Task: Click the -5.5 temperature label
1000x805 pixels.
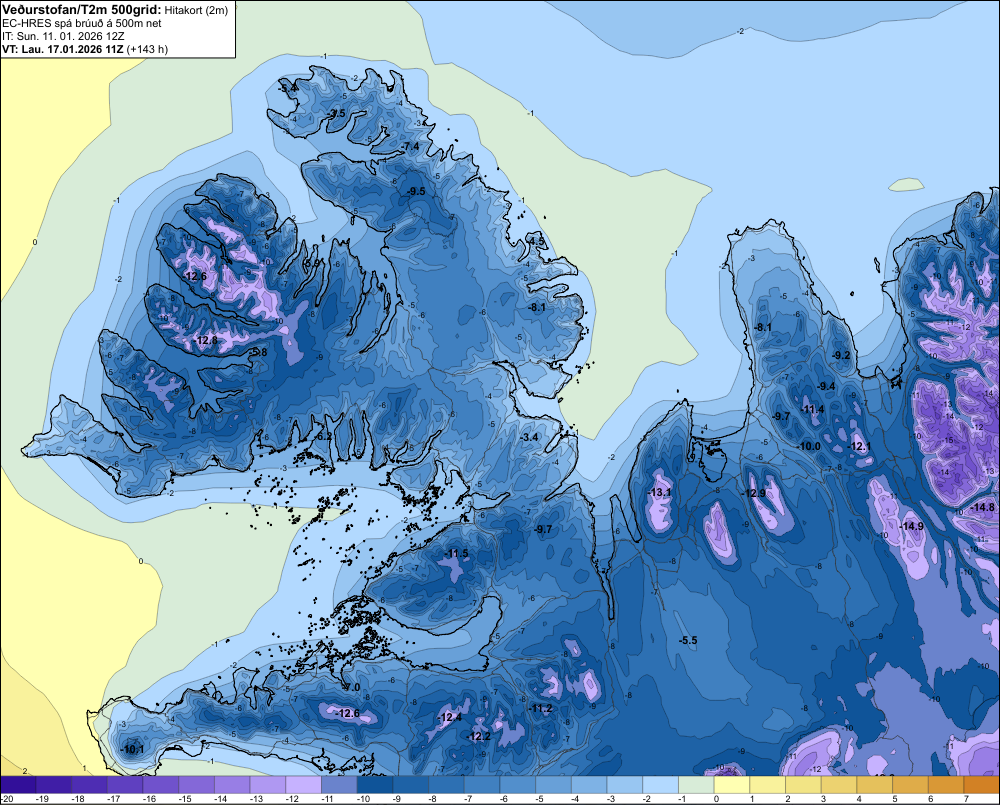Action: click(688, 640)
